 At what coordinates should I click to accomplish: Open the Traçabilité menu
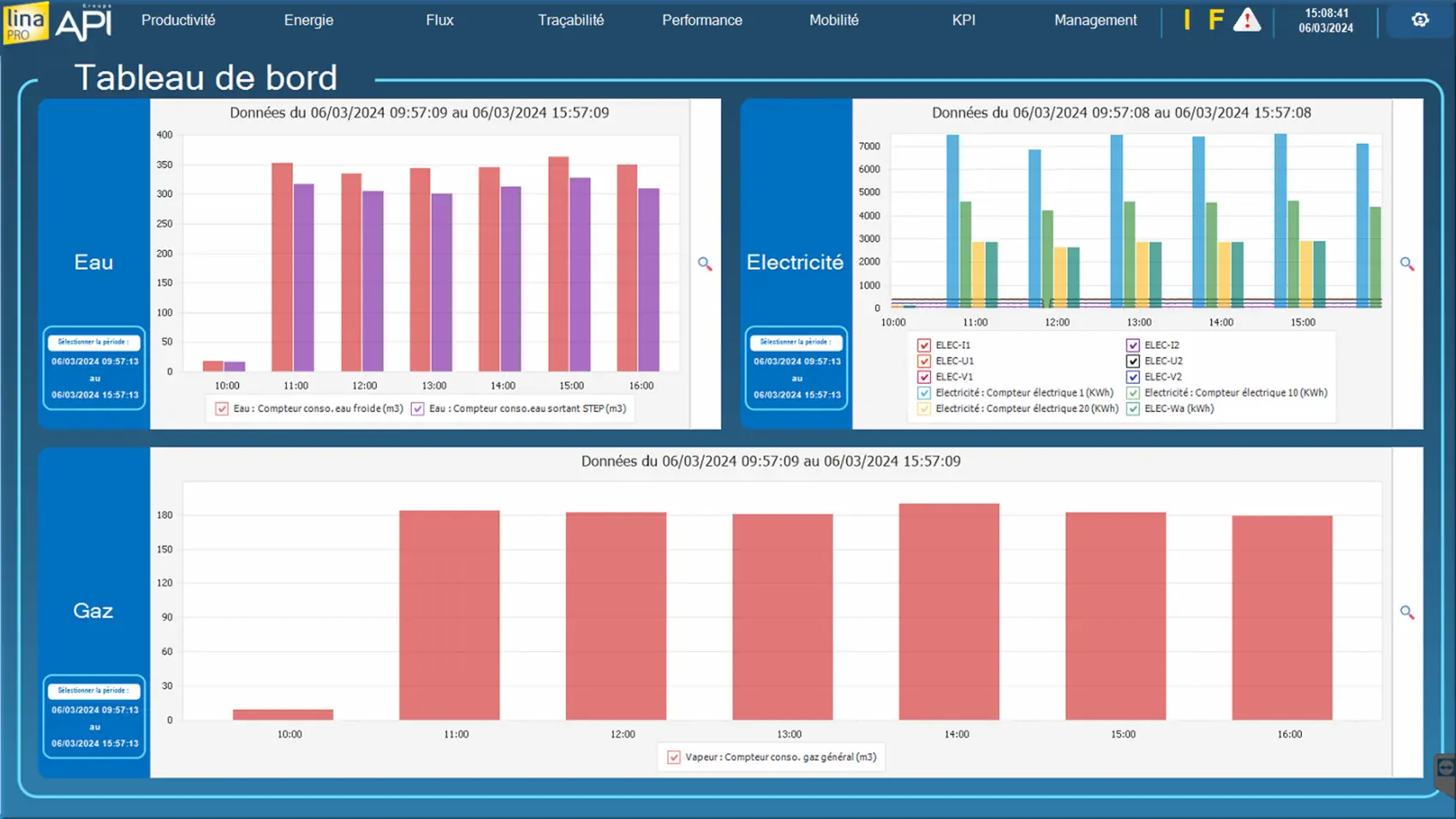pyautogui.click(x=570, y=20)
